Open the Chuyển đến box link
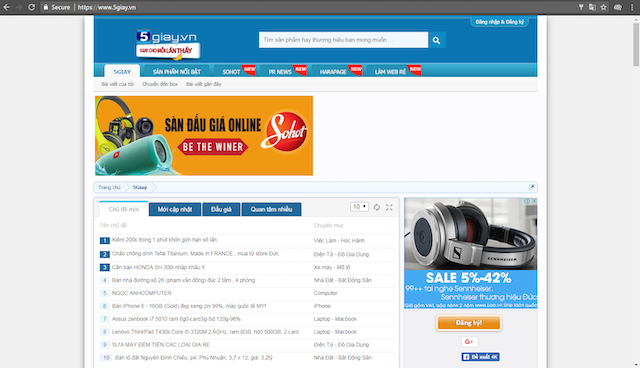 click(160, 84)
